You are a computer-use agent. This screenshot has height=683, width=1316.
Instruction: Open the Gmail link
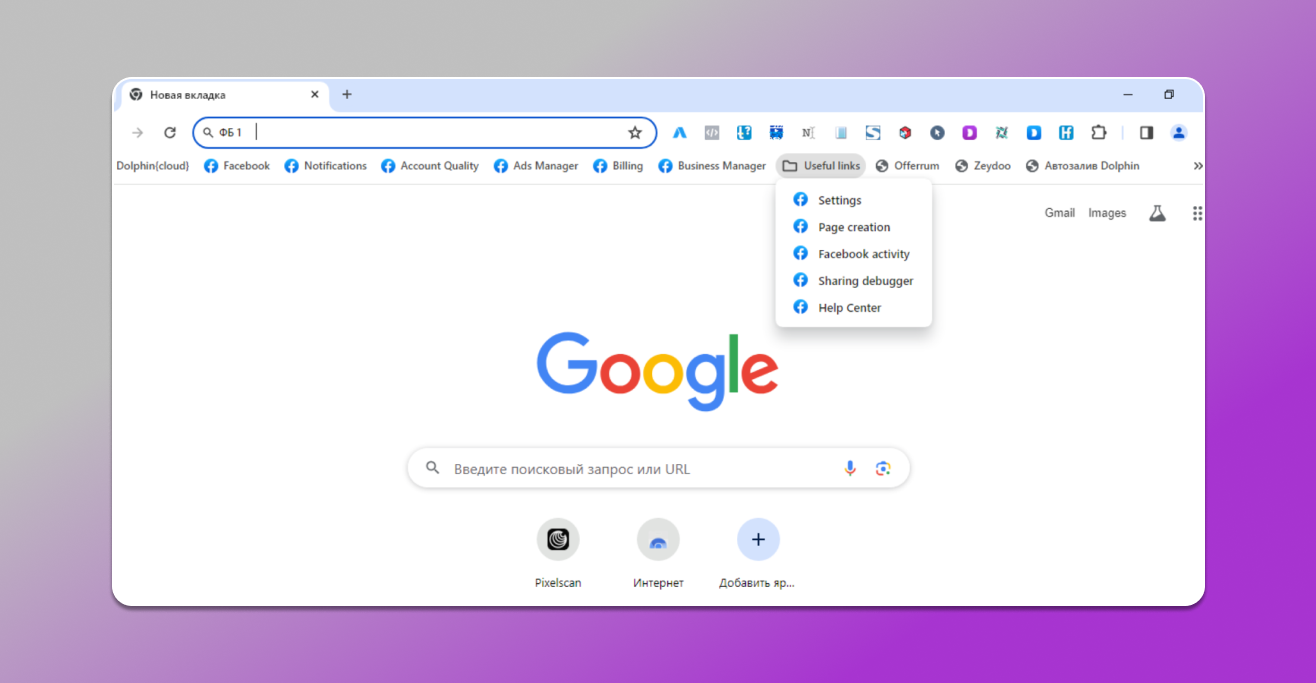pyautogui.click(x=1059, y=213)
